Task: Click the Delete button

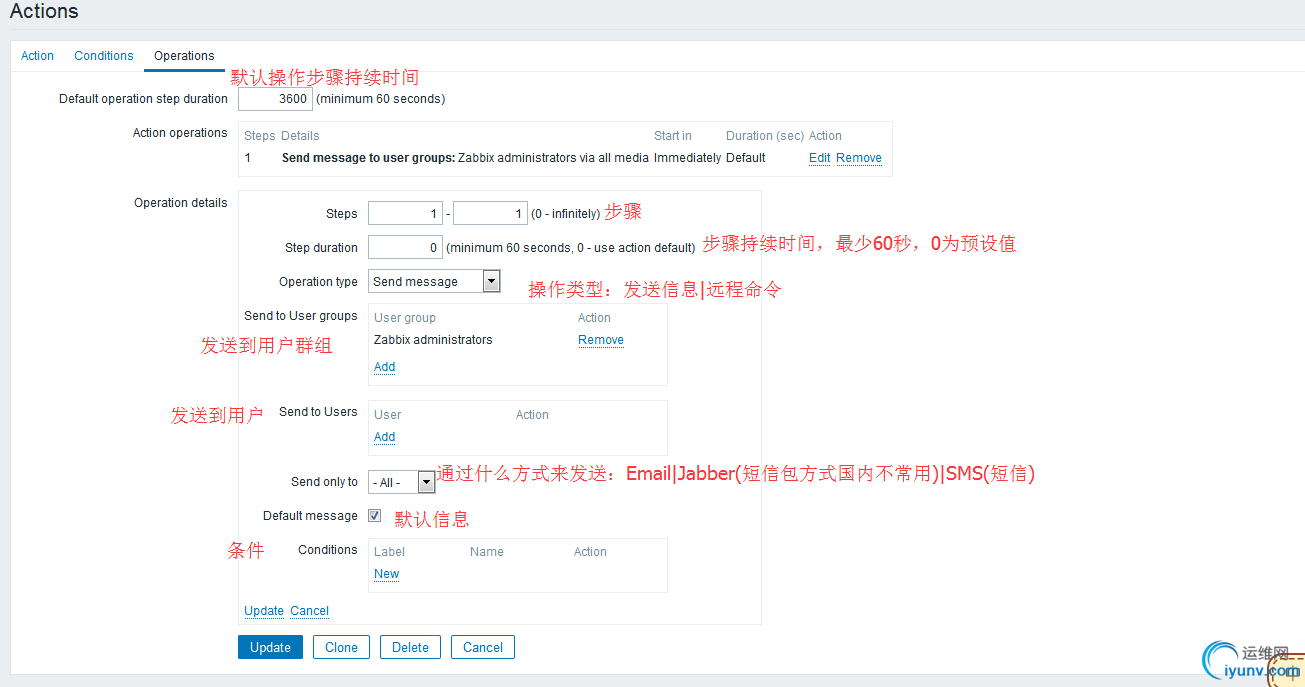Action: pos(410,647)
